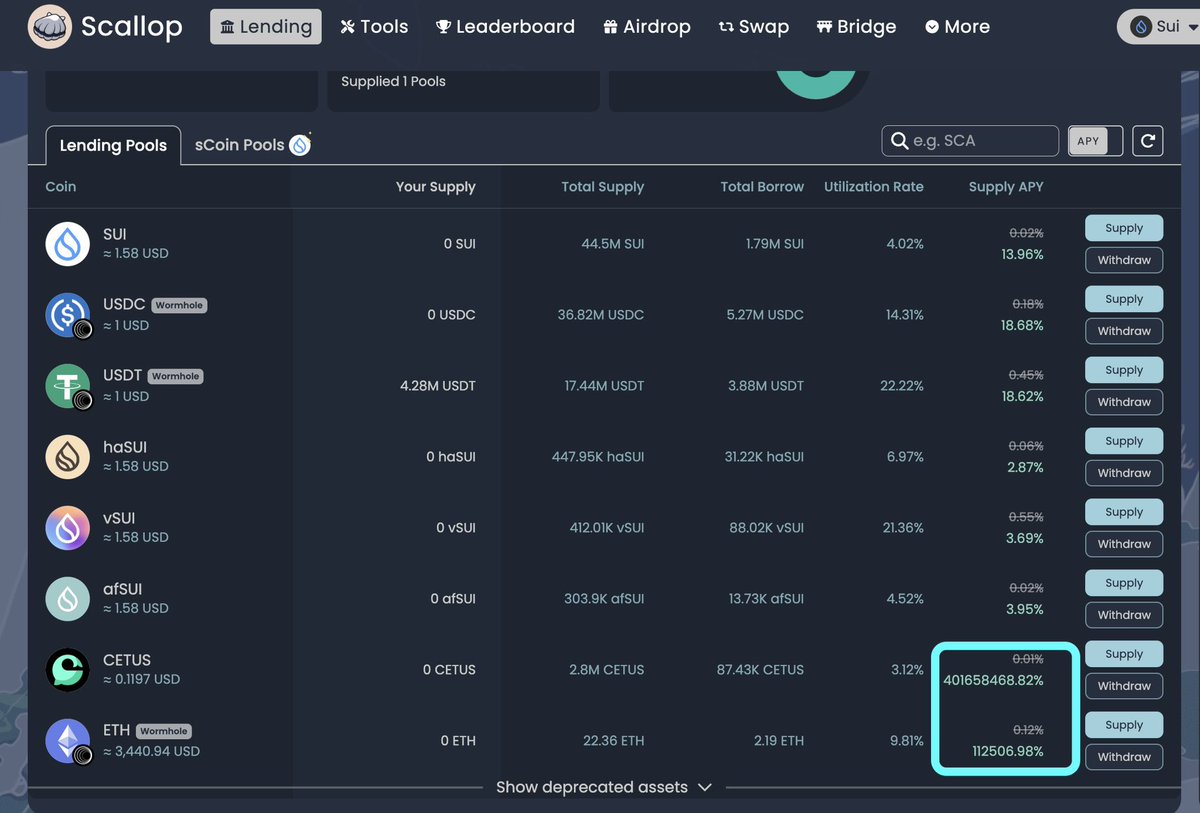
Task: Supply to the USDT pool
Action: 1124,370
